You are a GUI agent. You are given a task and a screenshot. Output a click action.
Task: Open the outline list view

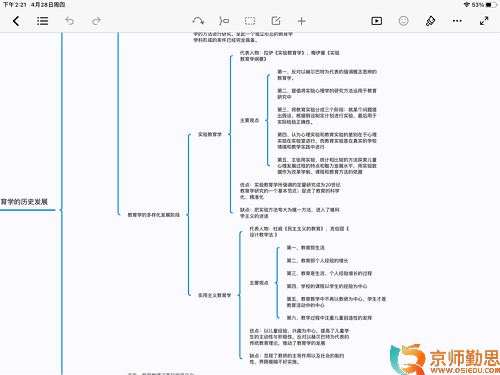click(42, 21)
